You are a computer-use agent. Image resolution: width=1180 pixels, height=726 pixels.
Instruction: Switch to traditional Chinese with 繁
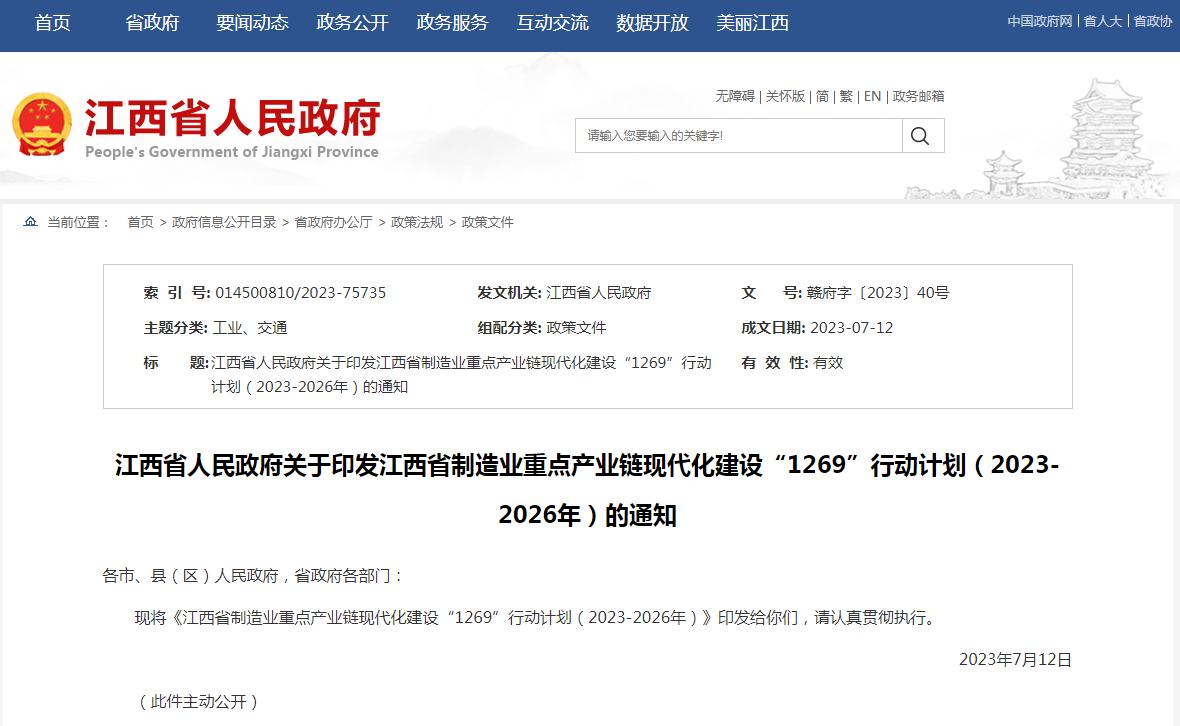point(846,96)
